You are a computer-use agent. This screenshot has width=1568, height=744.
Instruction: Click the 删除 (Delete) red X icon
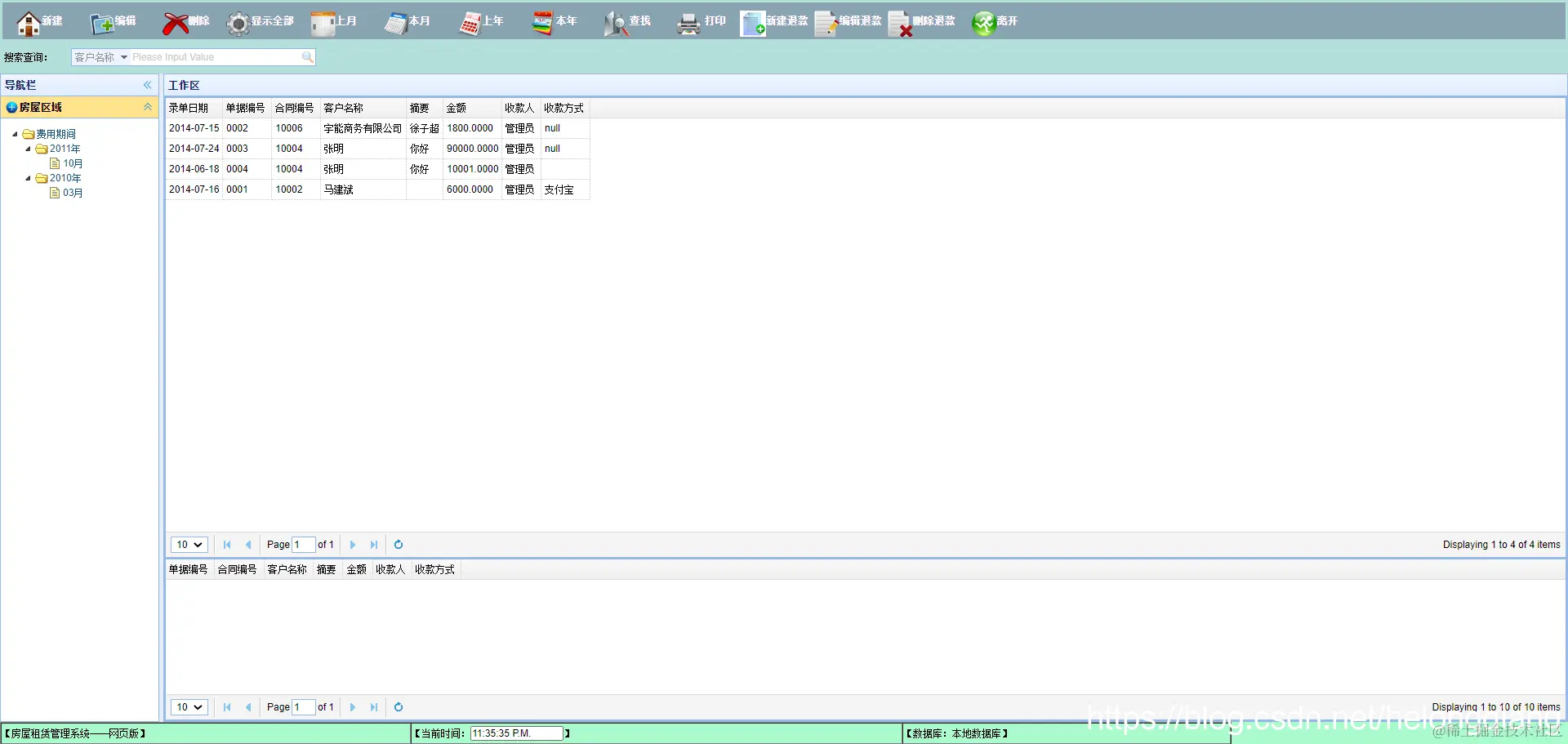(176, 23)
